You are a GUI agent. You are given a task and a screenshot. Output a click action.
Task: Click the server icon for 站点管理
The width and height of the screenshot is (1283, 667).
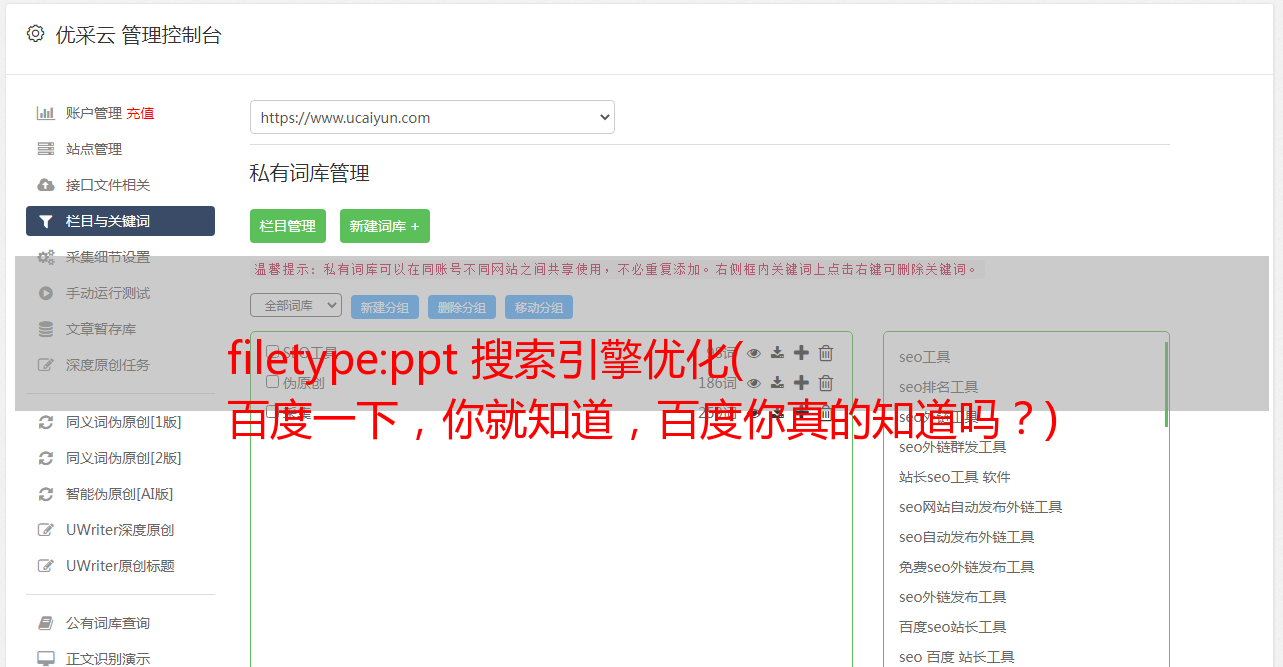(45, 149)
